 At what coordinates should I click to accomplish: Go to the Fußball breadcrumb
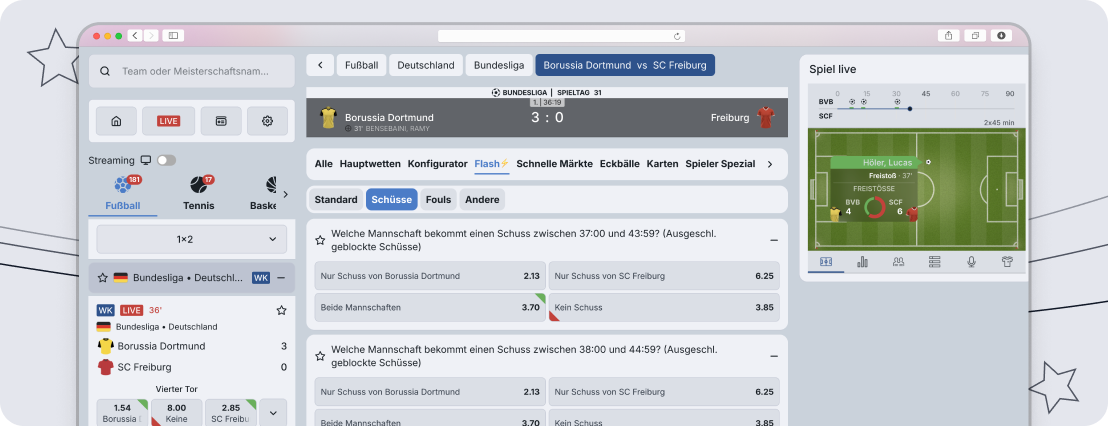coord(362,65)
